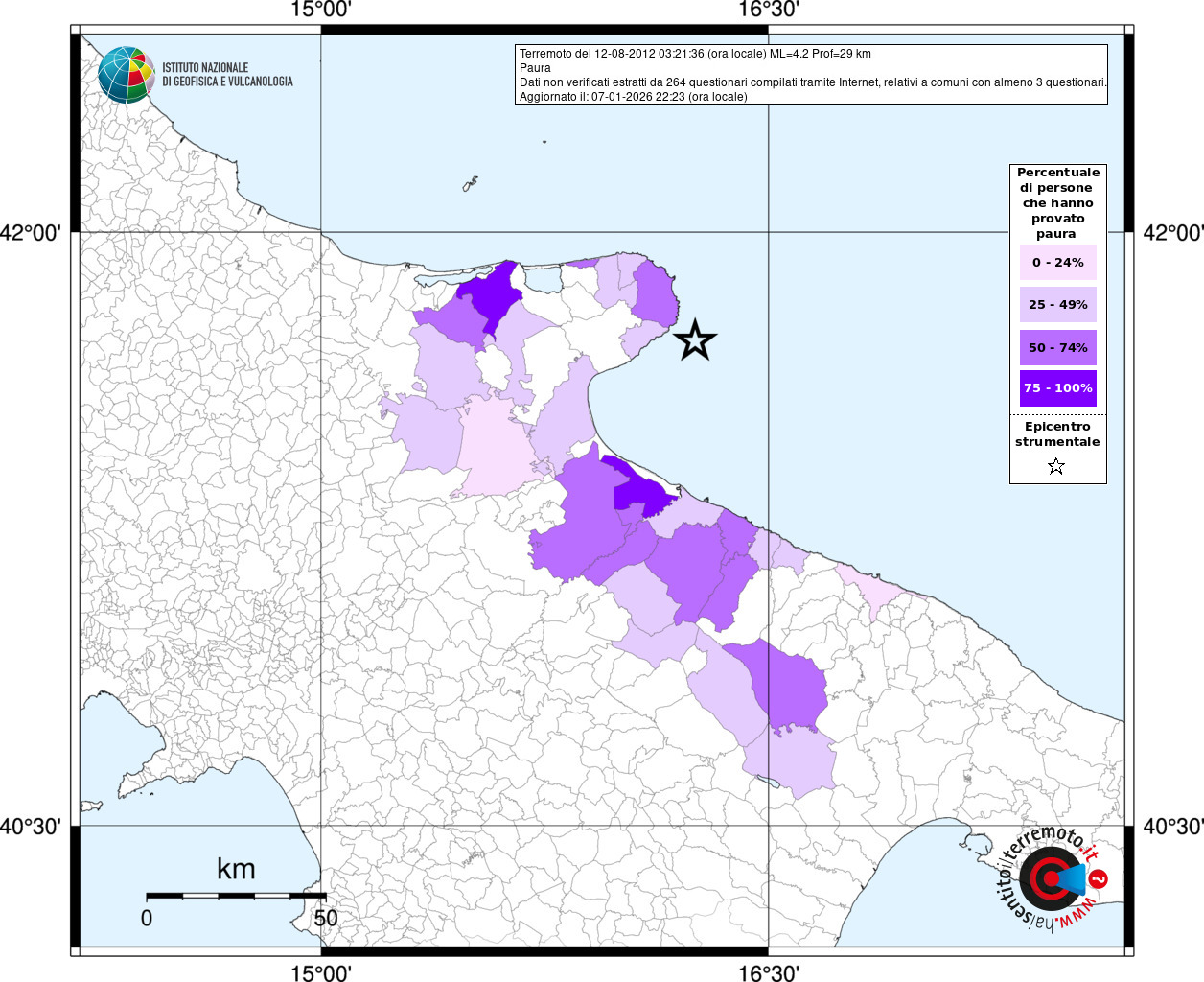
Task: Select the 75 - 100% legend swatch
Action: [1058, 388]
